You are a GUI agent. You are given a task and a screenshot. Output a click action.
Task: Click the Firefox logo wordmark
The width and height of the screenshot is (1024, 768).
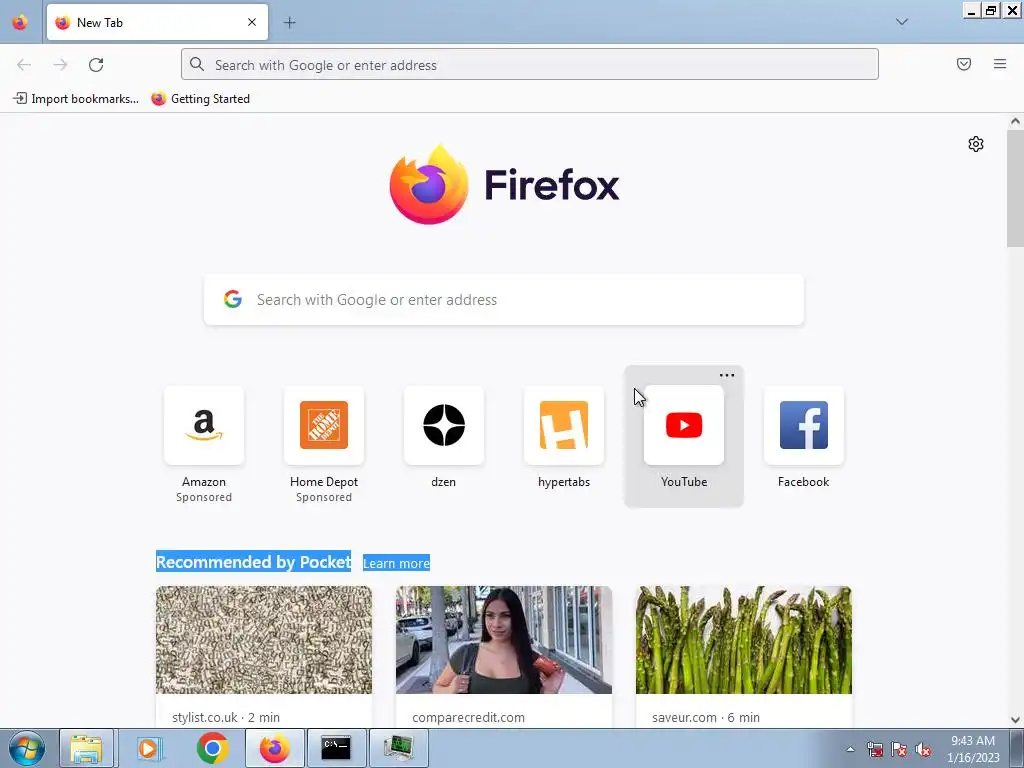click(552, 185)
